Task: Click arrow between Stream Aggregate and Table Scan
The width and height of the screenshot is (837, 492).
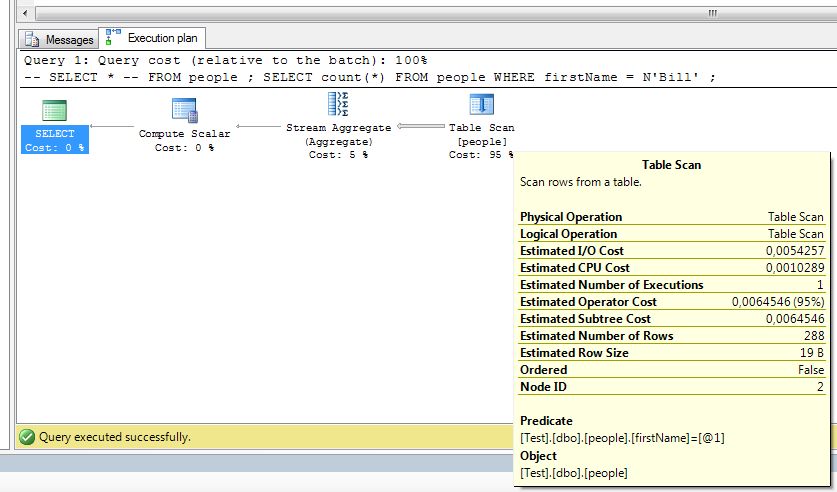Action: 421,126
